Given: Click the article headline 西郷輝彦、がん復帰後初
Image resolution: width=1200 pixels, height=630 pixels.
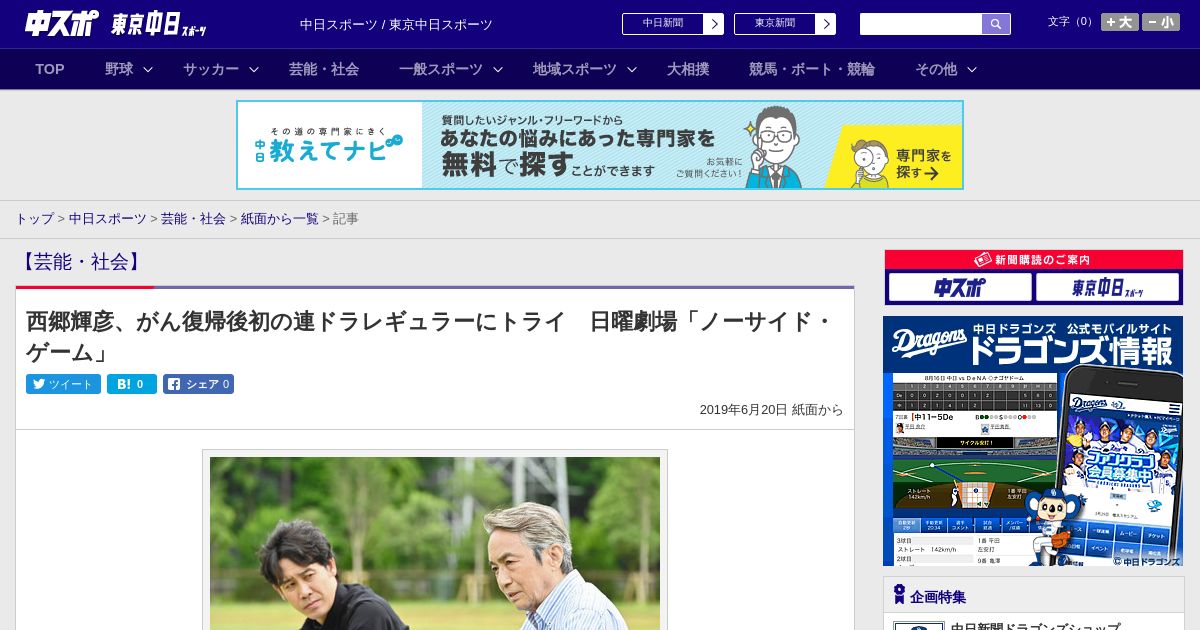Looking at the screenshot, I should (x=430, y=337).
